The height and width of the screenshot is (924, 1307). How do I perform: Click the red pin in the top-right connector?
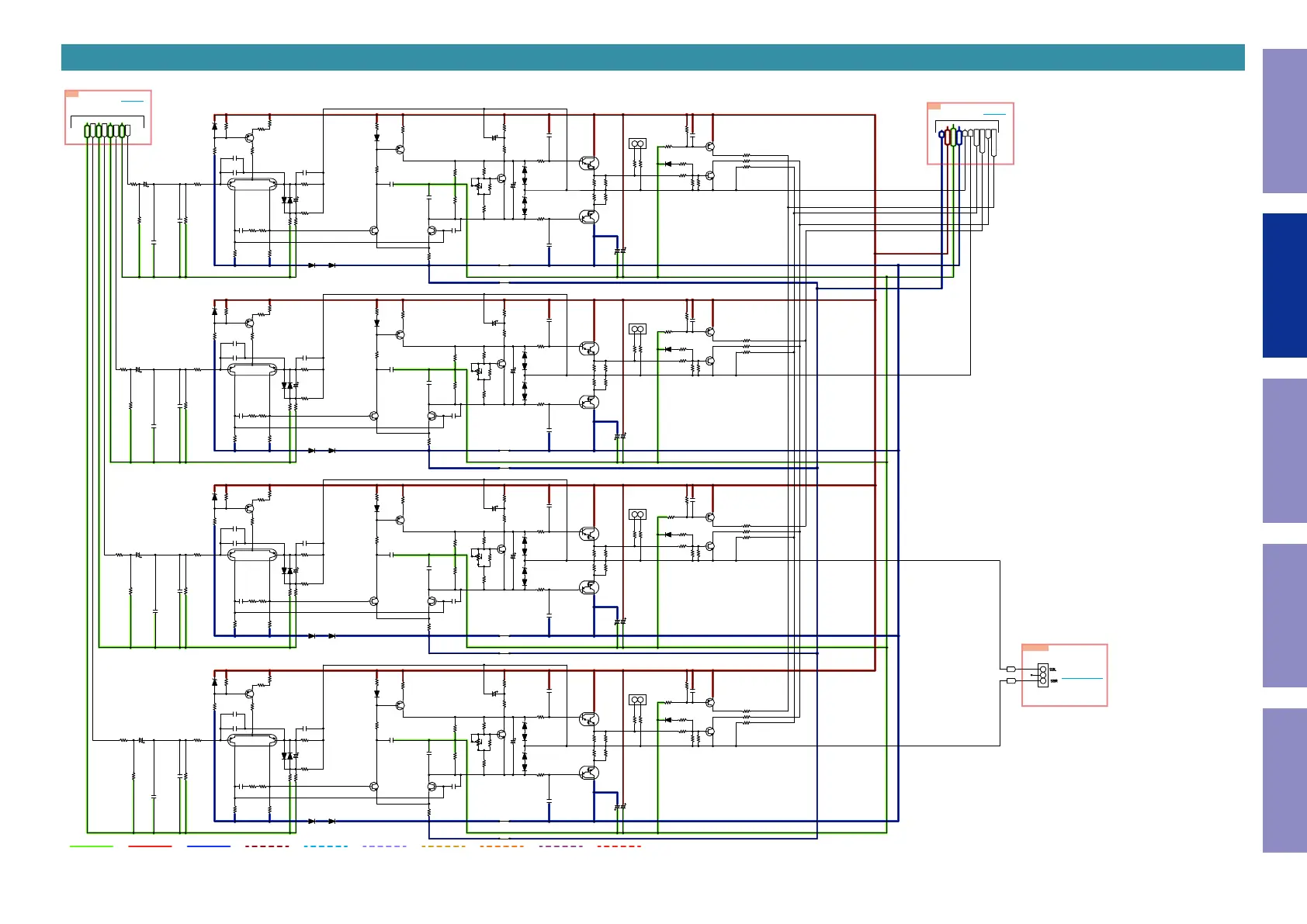click(x=948, y=137)
